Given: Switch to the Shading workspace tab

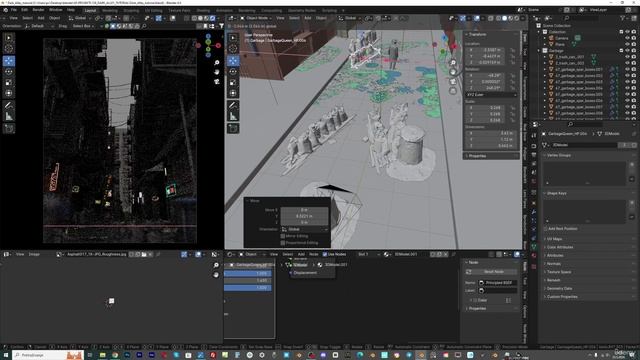Looking at the screenshot, I should point(203,11).
